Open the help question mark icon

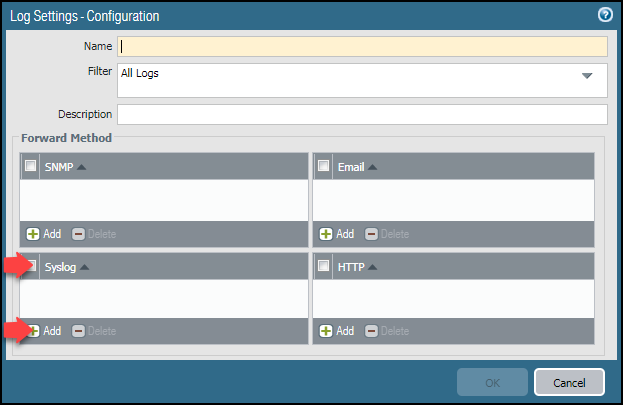click(605, 15)
